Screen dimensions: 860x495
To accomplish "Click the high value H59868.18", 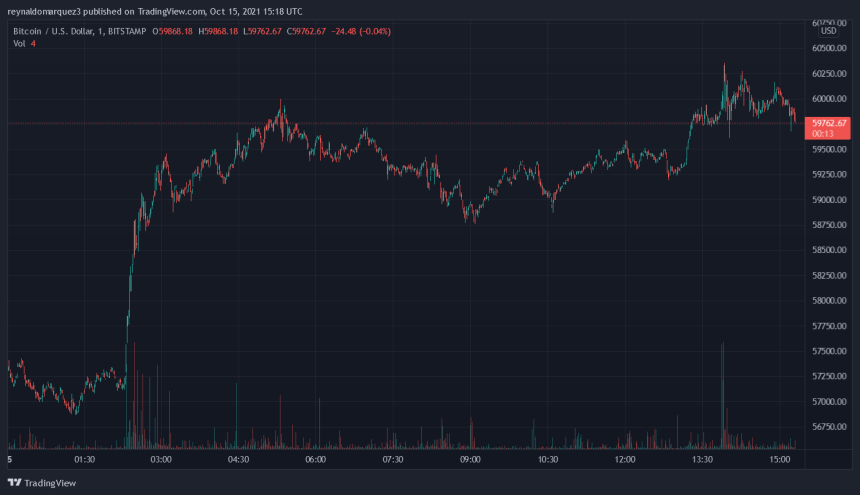I will pyautogui.click(x=218, y=31).
